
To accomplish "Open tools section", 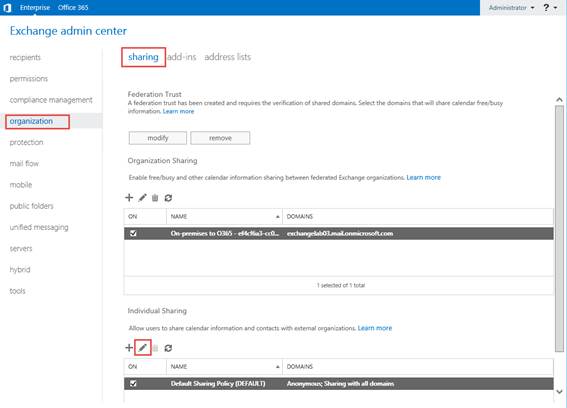I will click(x=17, y=291).
